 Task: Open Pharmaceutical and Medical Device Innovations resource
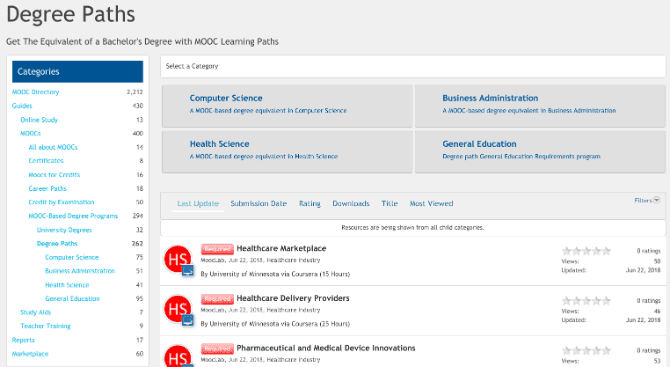(x=326, y=348)
